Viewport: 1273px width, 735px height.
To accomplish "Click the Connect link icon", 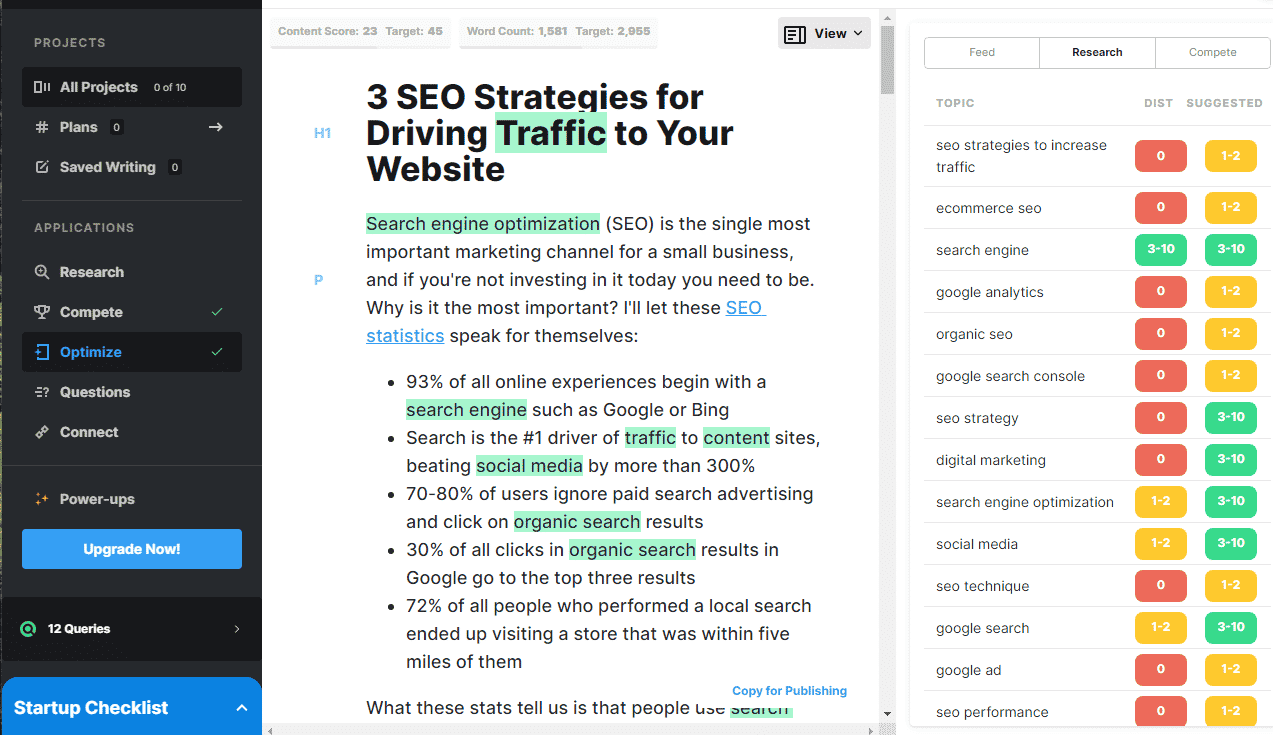I will coord(42,432).
